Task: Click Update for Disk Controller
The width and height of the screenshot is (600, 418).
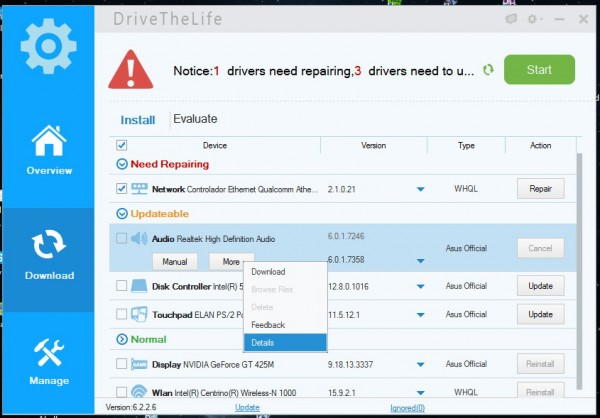Action: click(x=540, y=286)
